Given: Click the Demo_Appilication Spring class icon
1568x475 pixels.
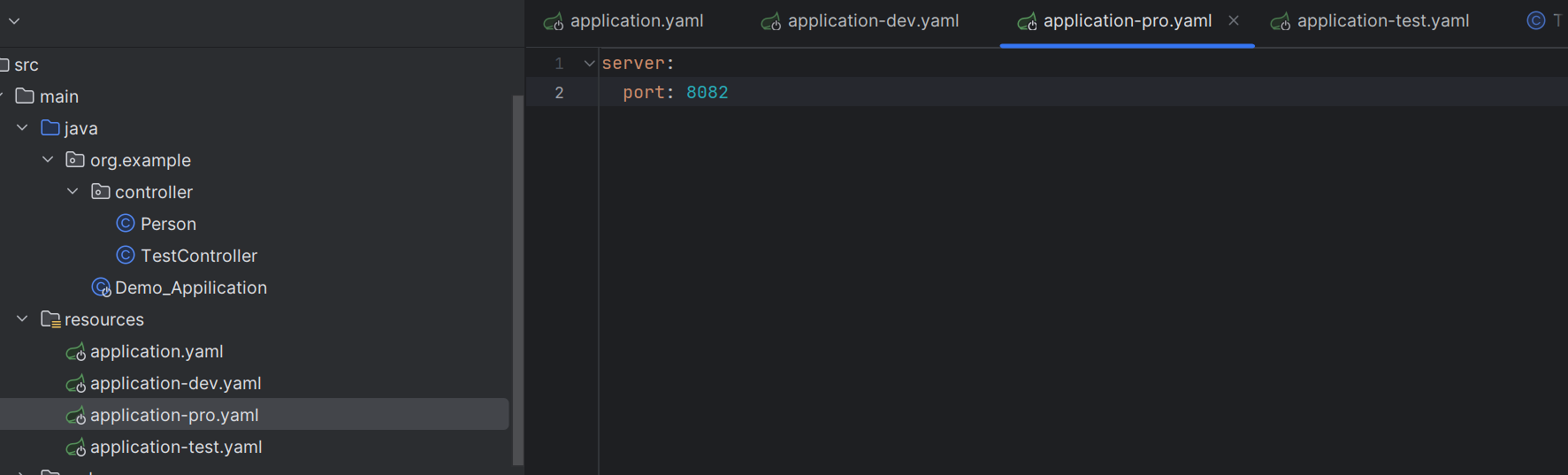Looking at the screenshot, I should pos(102,287).
